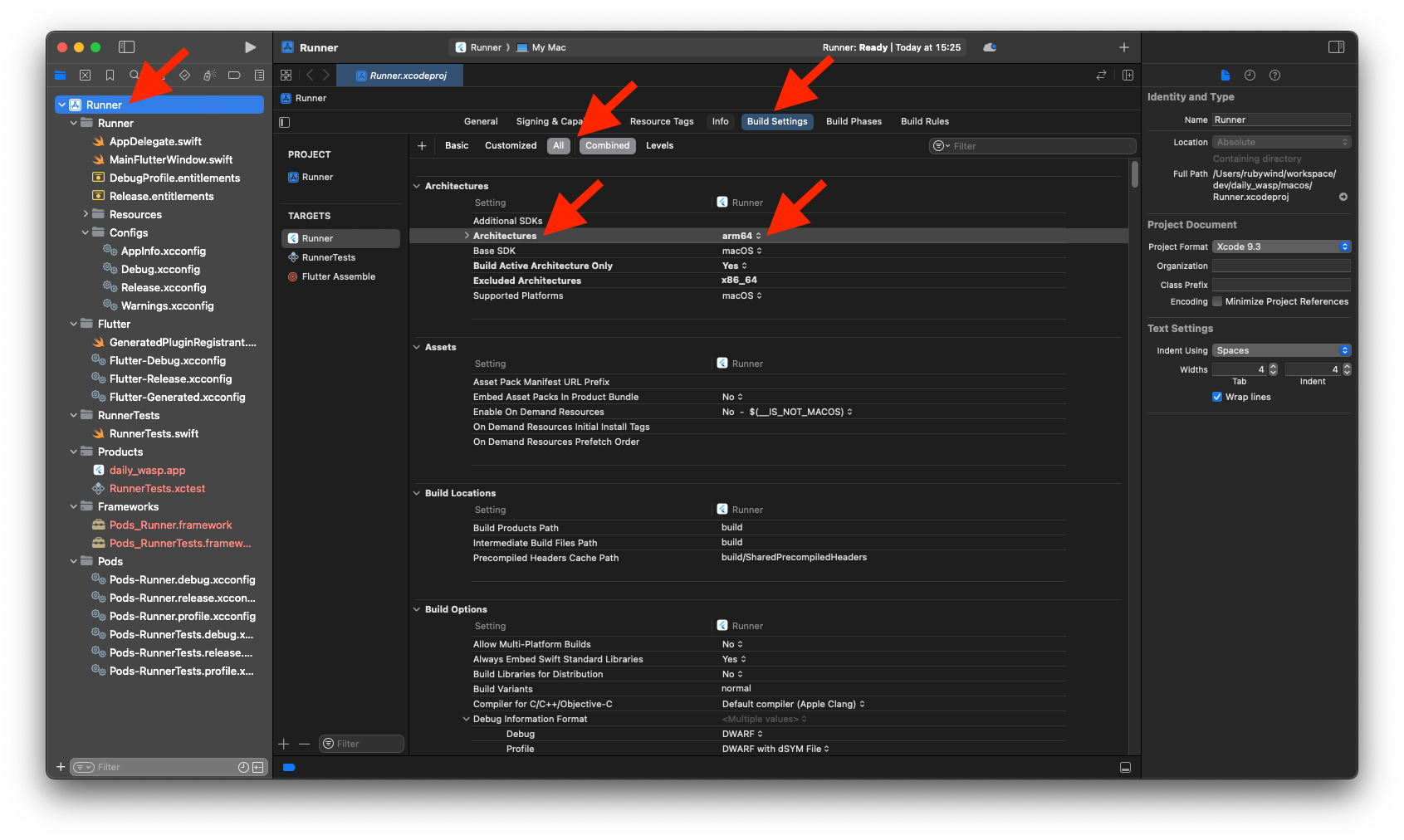Select the RunnerTests target
The width and height of the screenshot is (1404, 840).
(328, 257)
